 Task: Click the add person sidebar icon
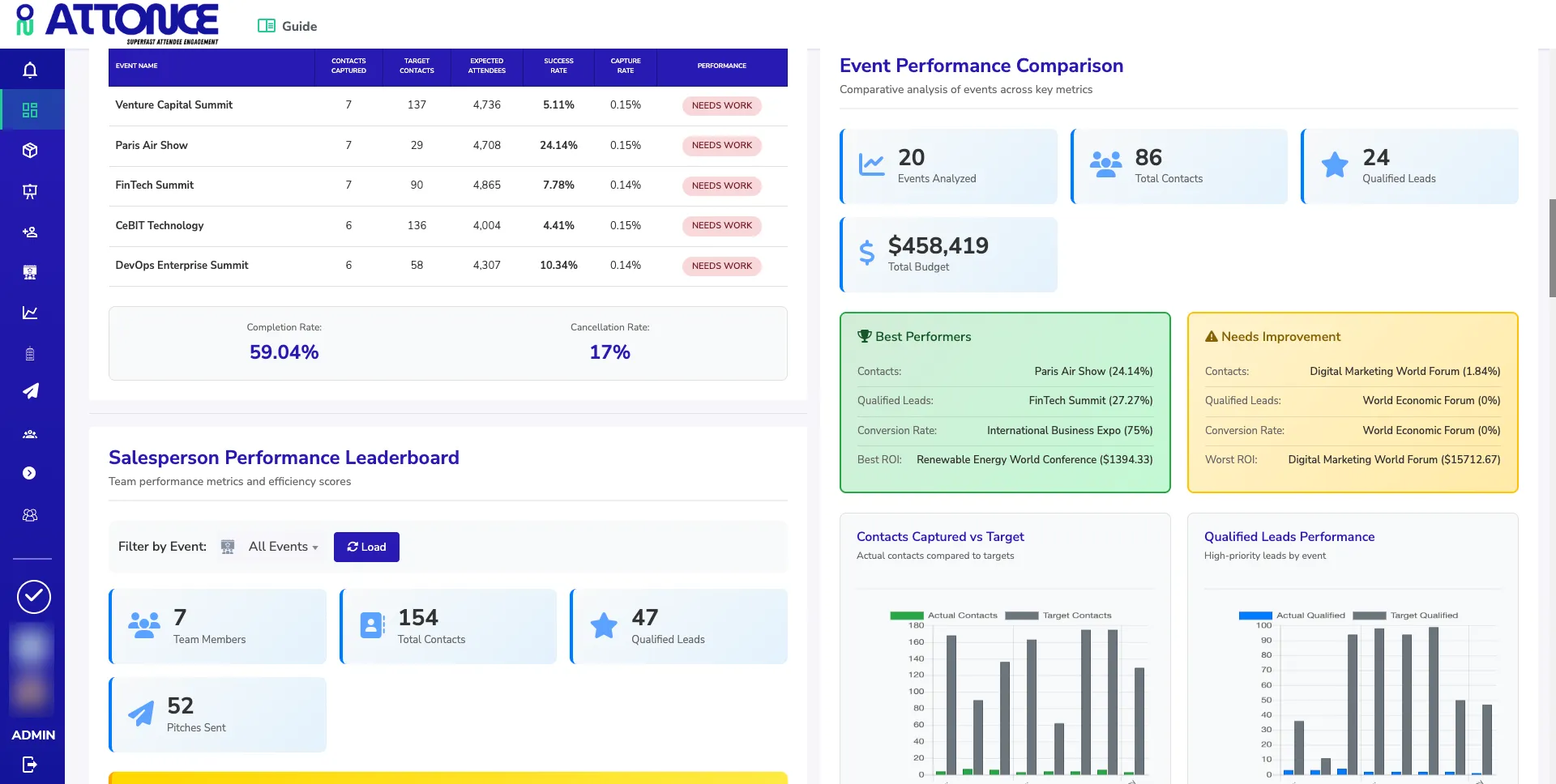[30, 232]
